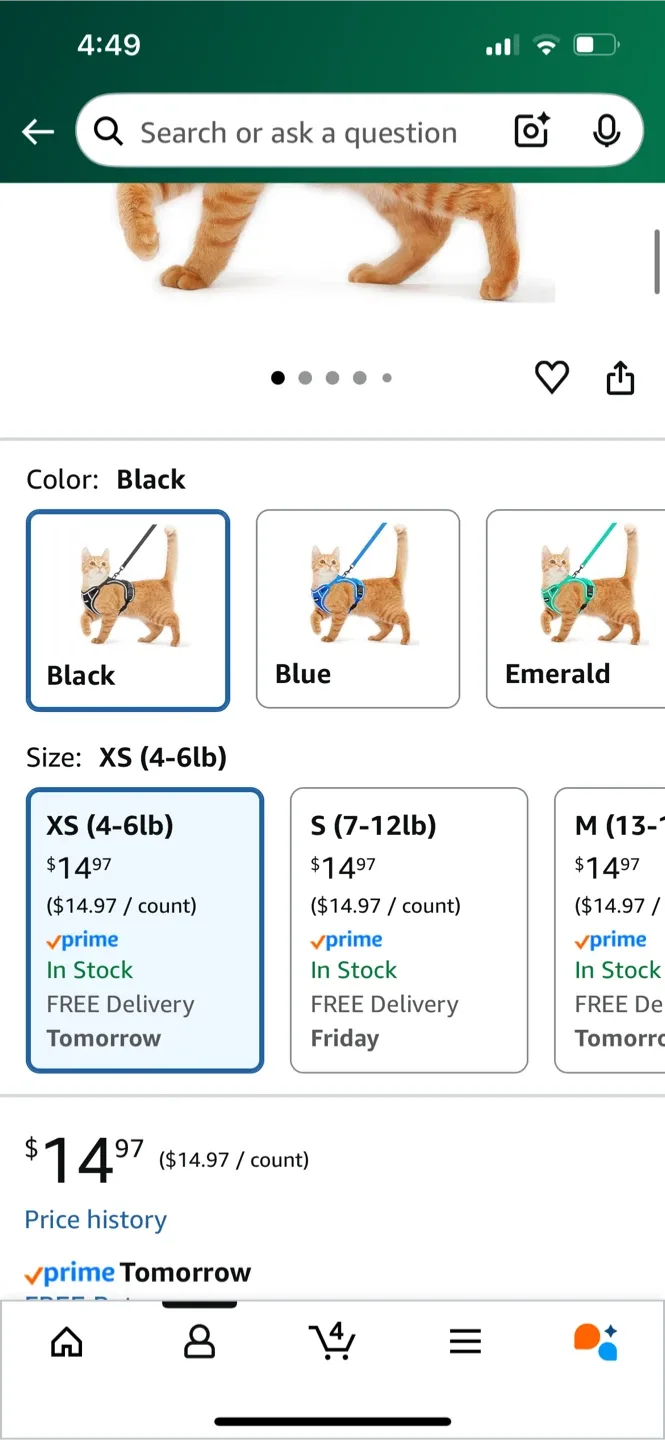Select the Emerald color option
This screenshot has height=1440, width=665.
(x=586, y=608)
